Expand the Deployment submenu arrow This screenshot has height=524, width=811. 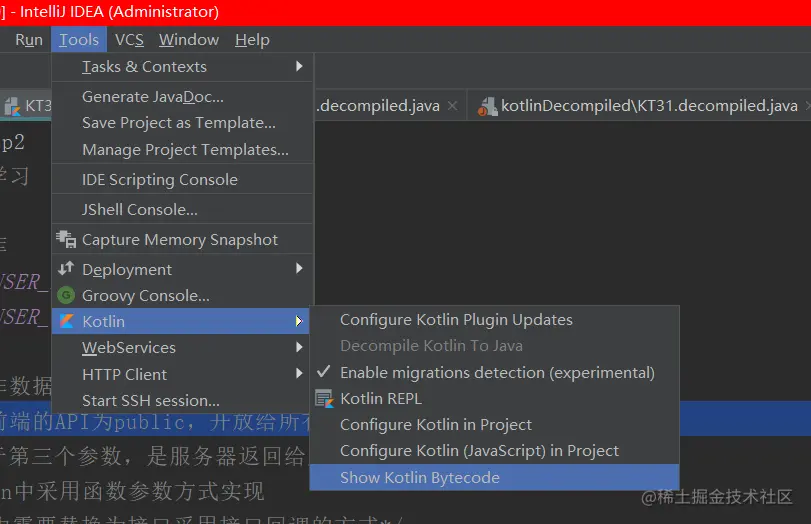[299, 268]
